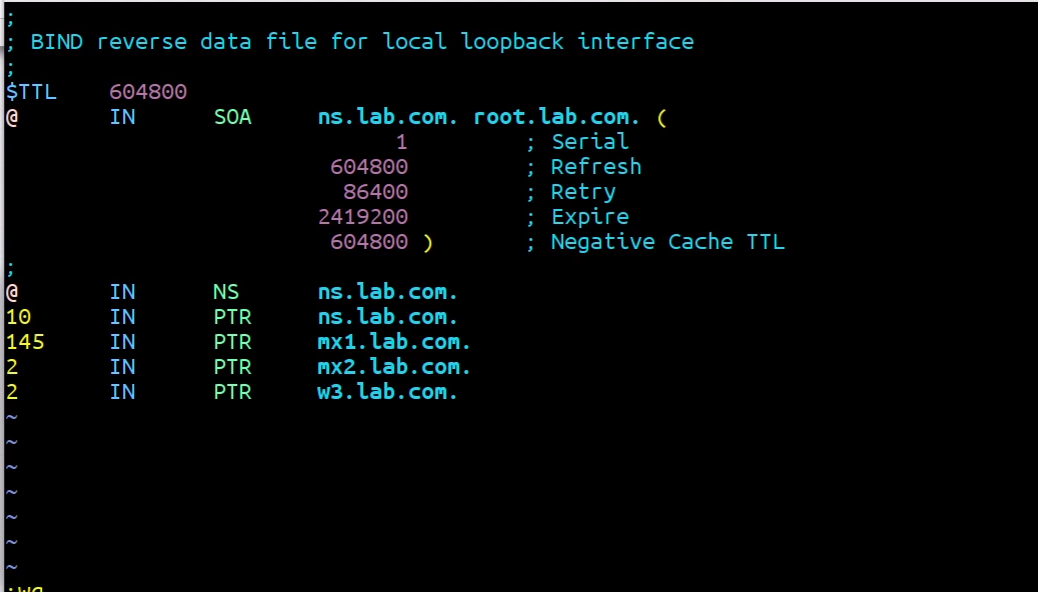This screenshot has width=1038, height=592.
Task: Click root.lab.com. in SOA line
Action: pos(556,117)
